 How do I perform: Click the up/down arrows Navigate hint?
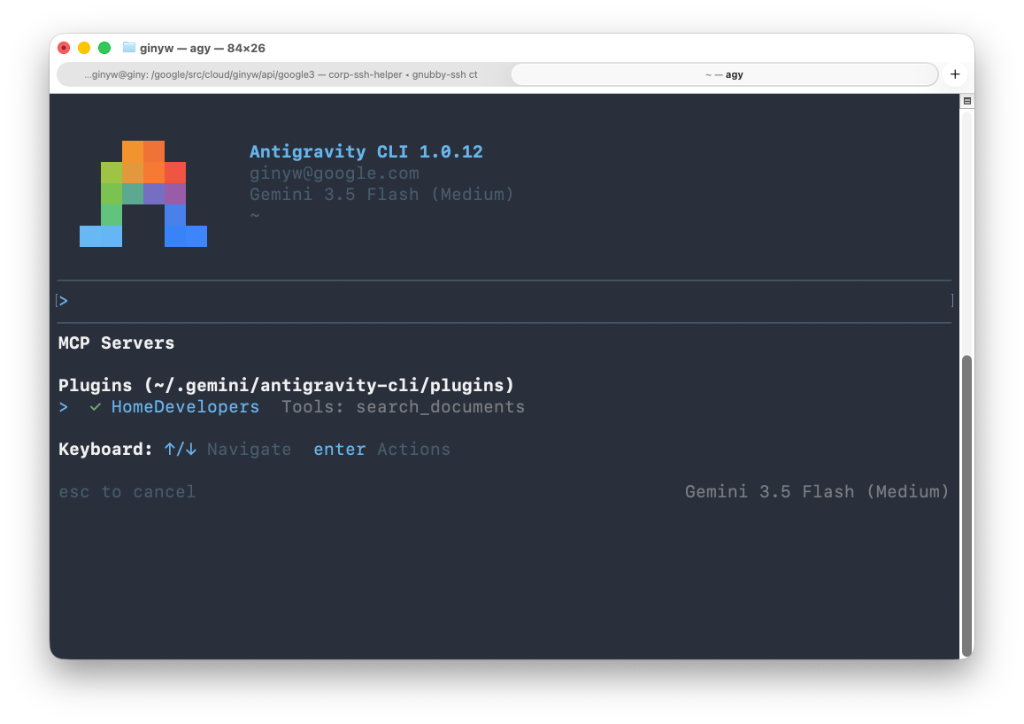pyautogui.click(x=227, y=449)
